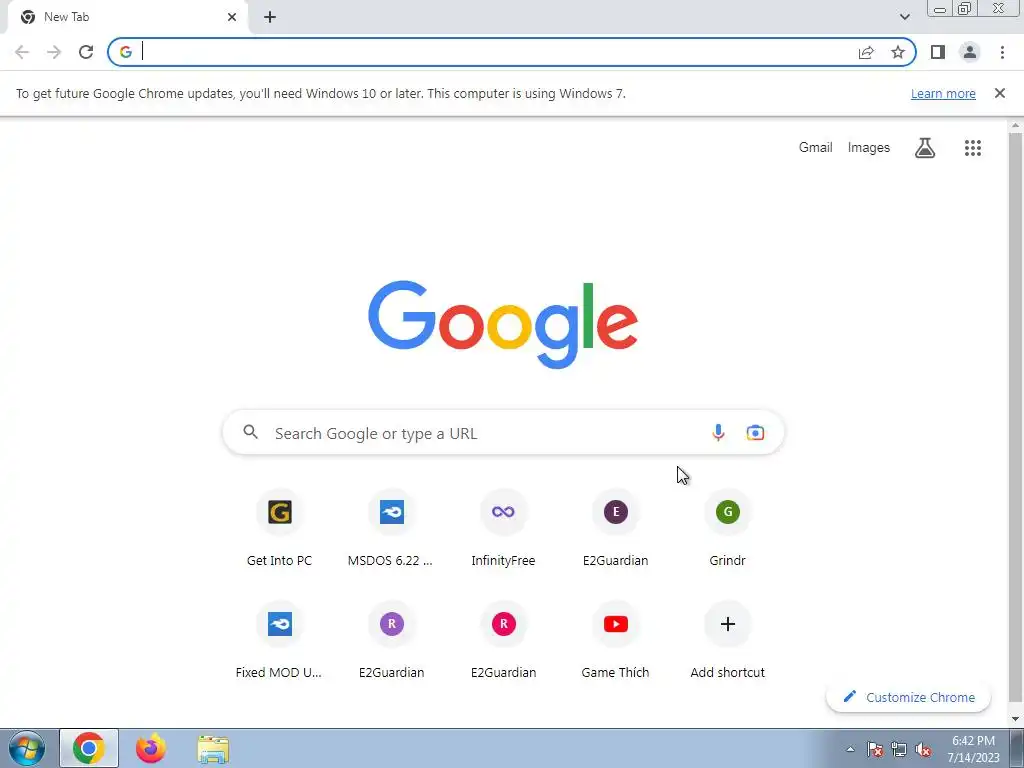
Task: Click the Chrome taskbar button
Action: 89,748
